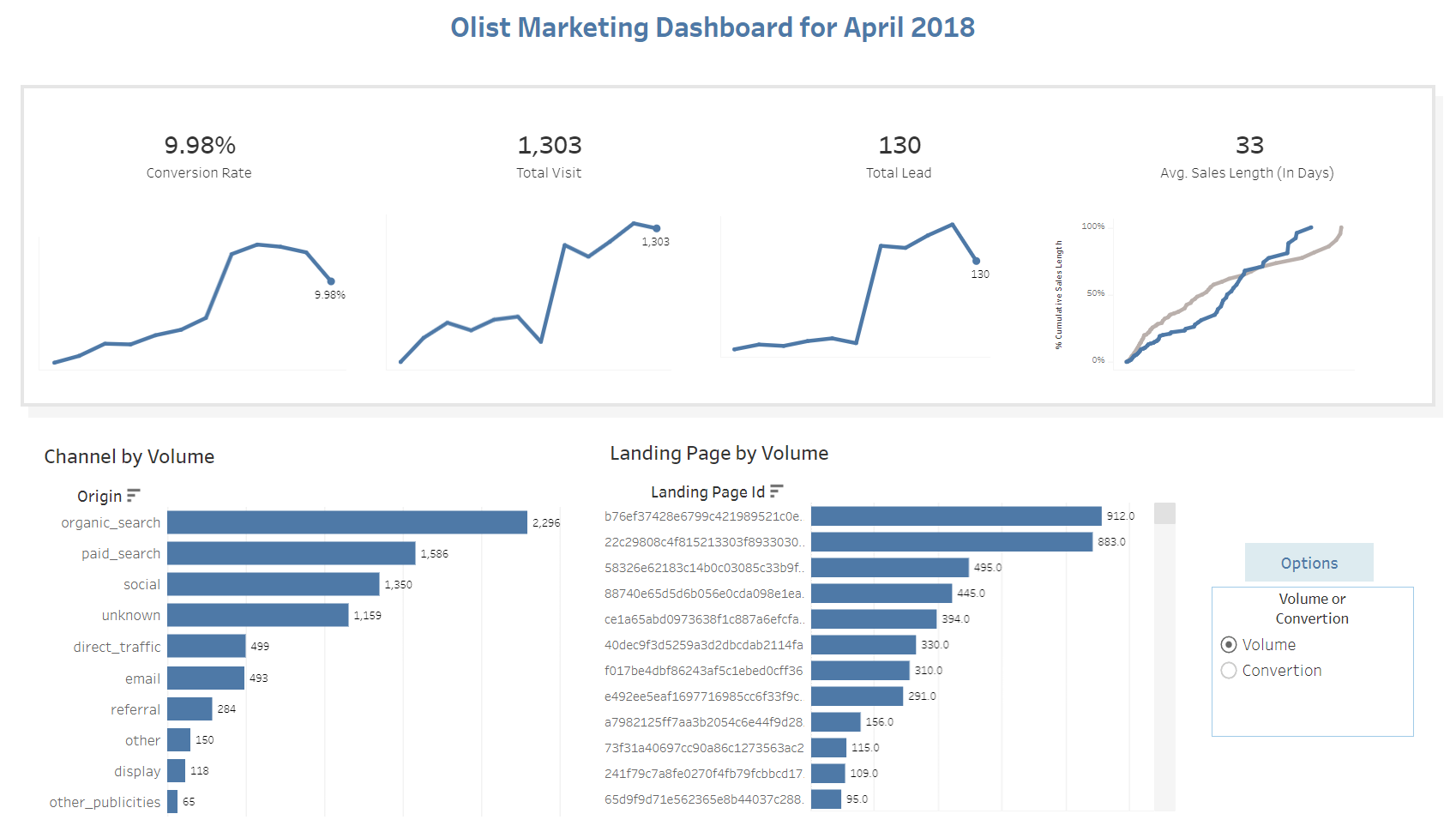Image resolution: width=1456 pixels, height=838 pixels.
Task: Click the other_publicities label
Action: tap(105, 802)
